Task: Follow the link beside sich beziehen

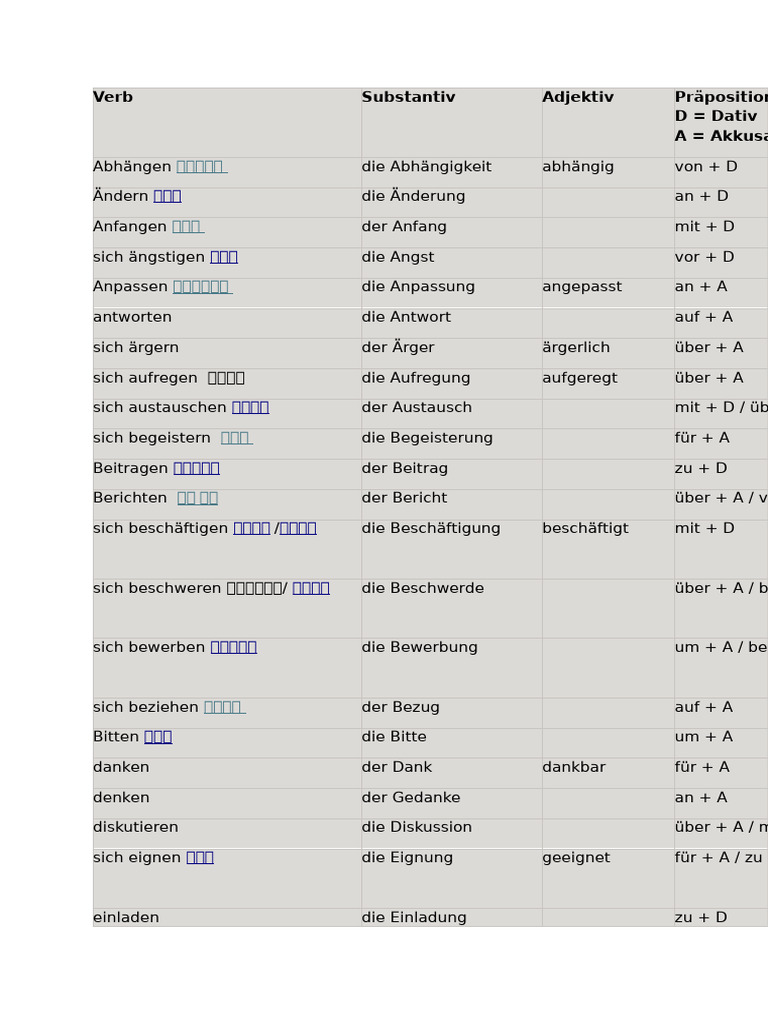Action: pyautogui.click(x=225, y=707)
